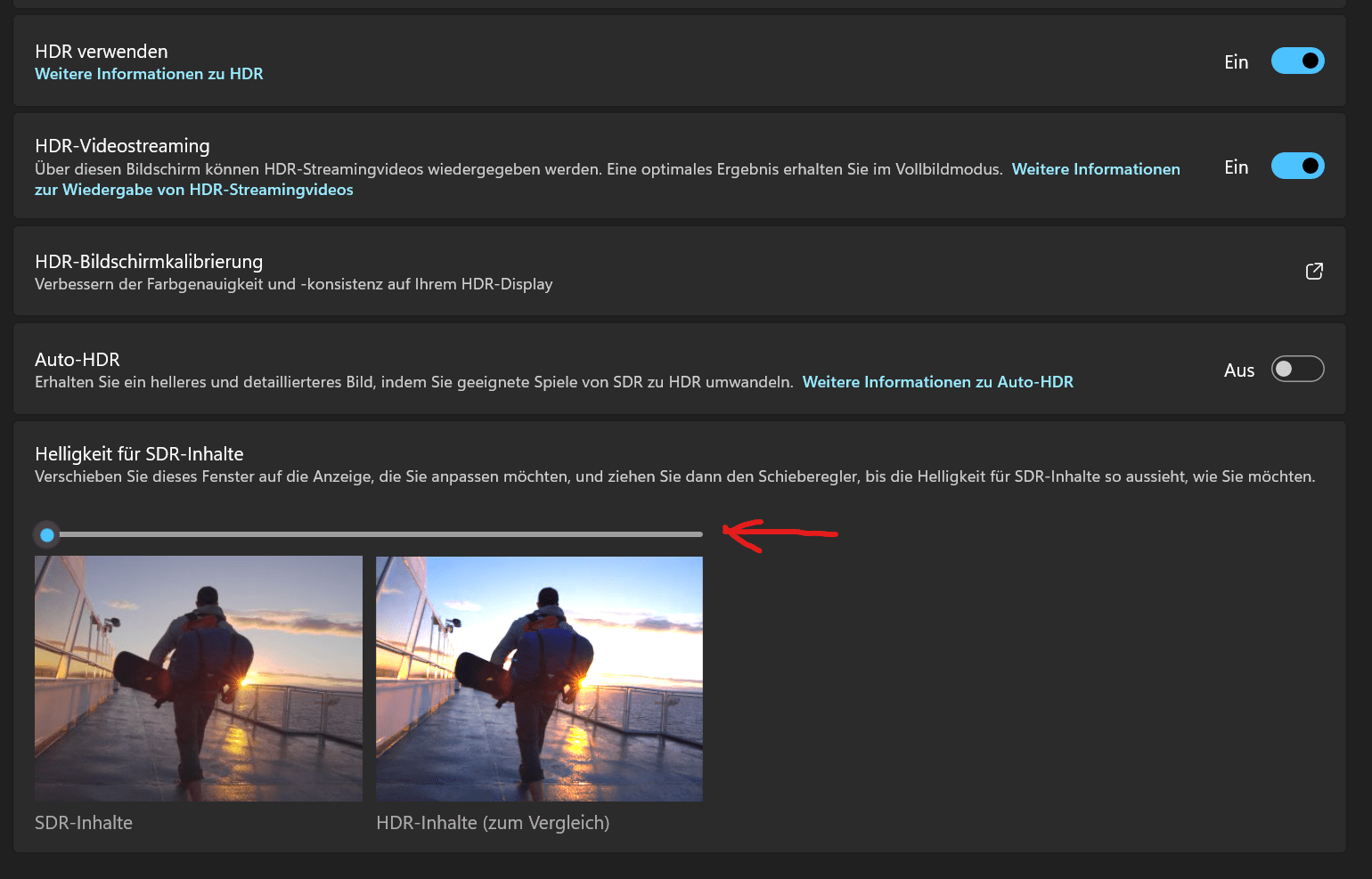Turn off the HDR verwenden switch
Image resolution: width=1372 pixels, height=879 pixels.
click(x=1297, y=61)
